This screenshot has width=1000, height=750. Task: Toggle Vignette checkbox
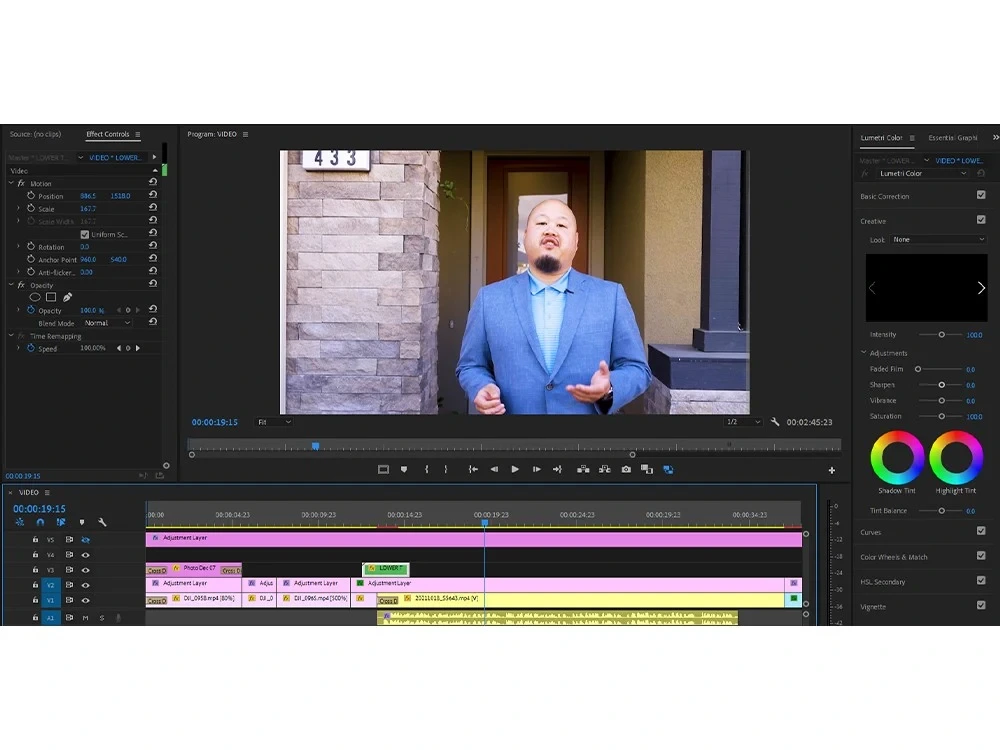[981, 605]
